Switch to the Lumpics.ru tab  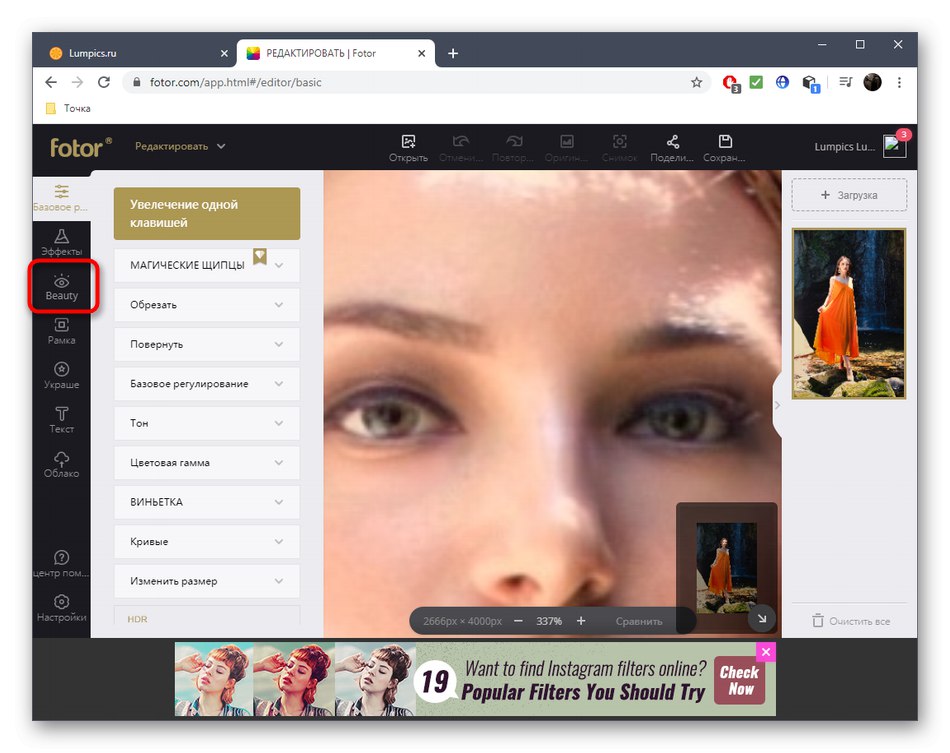[x=136, y=53]
